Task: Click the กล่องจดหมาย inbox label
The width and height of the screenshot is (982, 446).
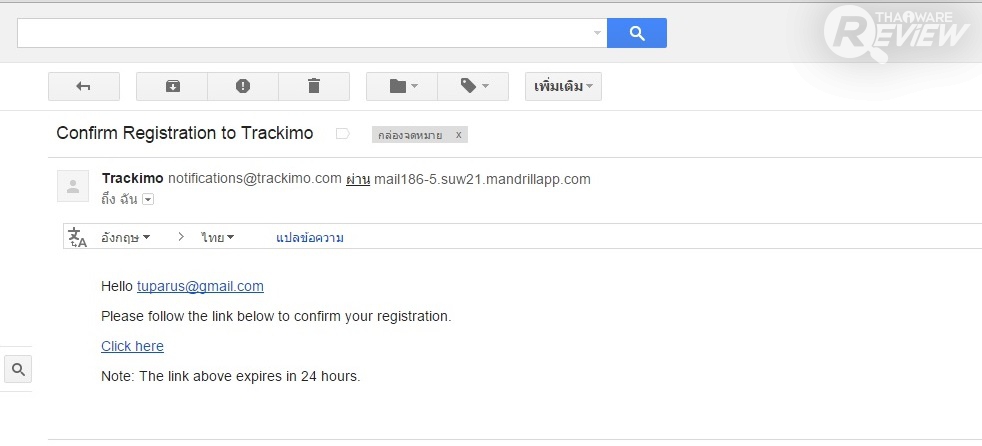Action: tap(410, 135)
